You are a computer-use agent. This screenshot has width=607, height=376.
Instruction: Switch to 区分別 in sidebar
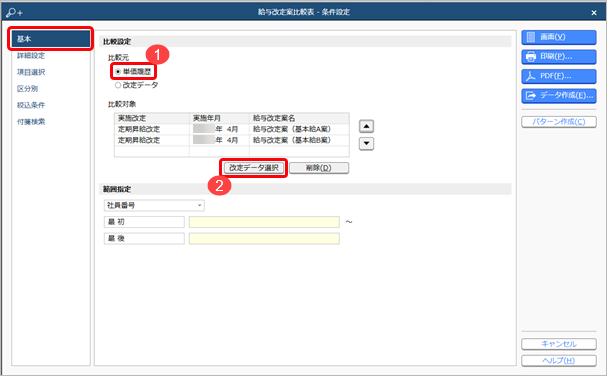(x=27, y=89)
